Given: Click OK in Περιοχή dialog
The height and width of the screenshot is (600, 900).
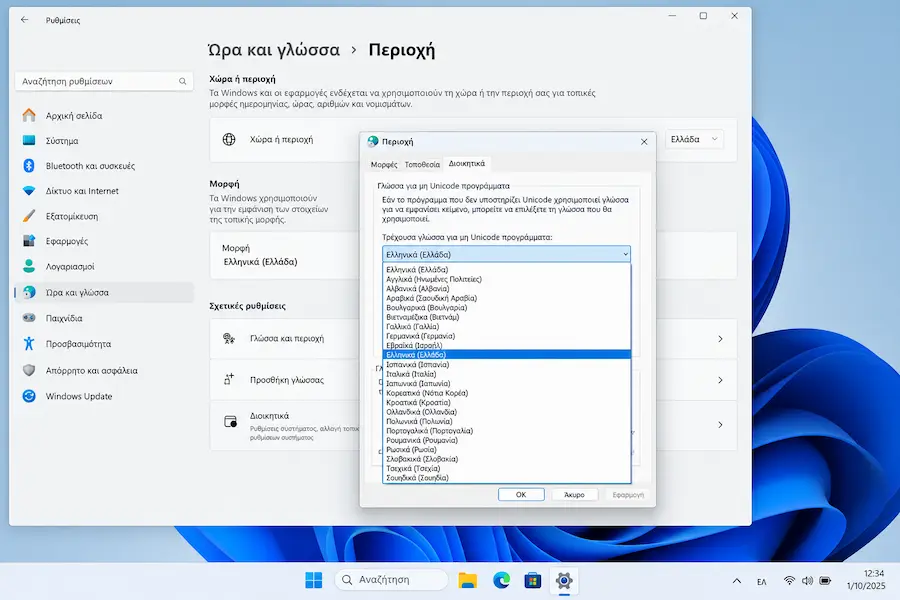Looking at the screenshot, I should point(521,494).
